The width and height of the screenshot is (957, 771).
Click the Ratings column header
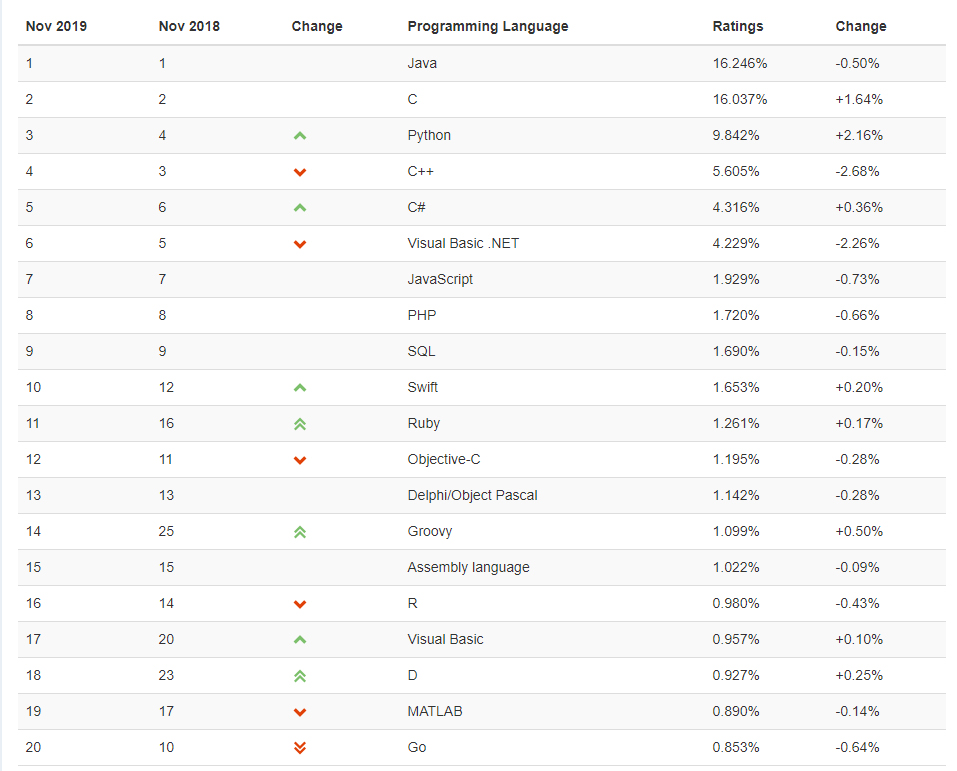(737, 26)
